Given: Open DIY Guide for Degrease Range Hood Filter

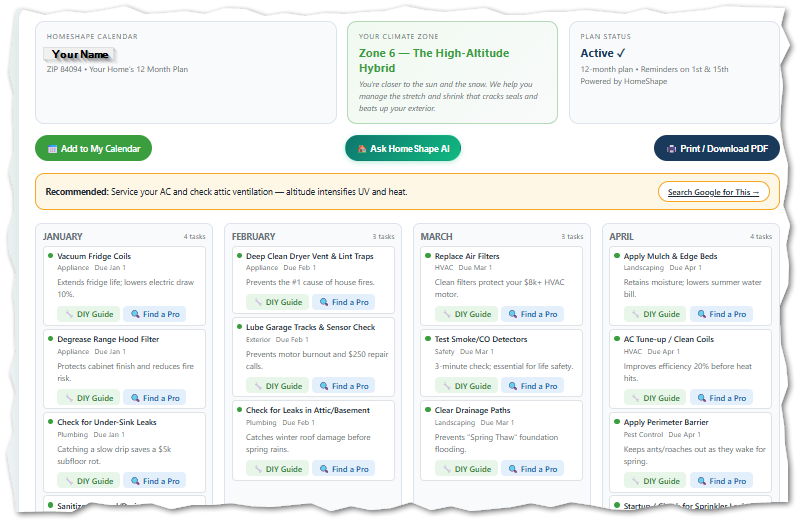Looking at the screenshot, I should coord(88,398).
